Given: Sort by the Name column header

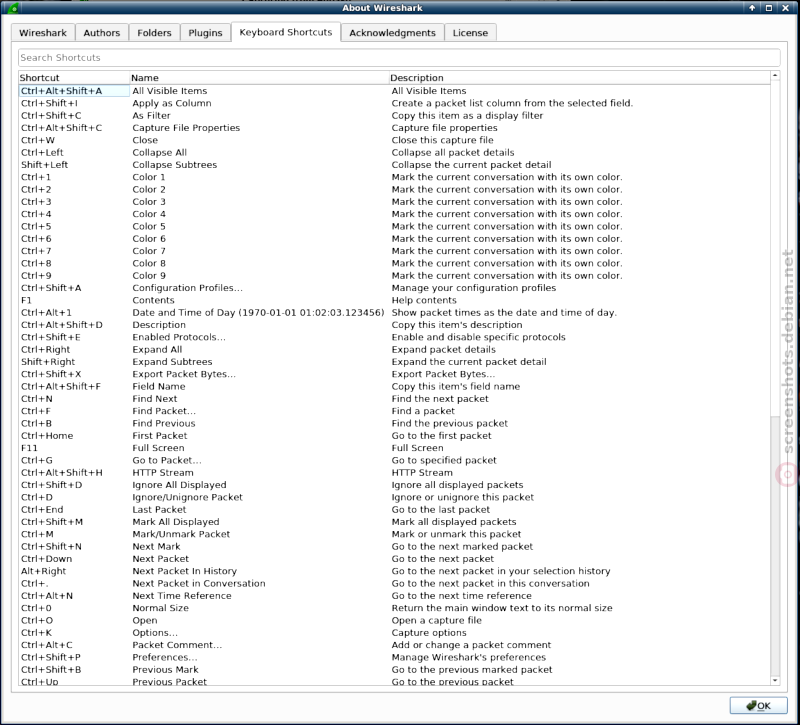Looking at the screenshot, I should tap(259, 78).
